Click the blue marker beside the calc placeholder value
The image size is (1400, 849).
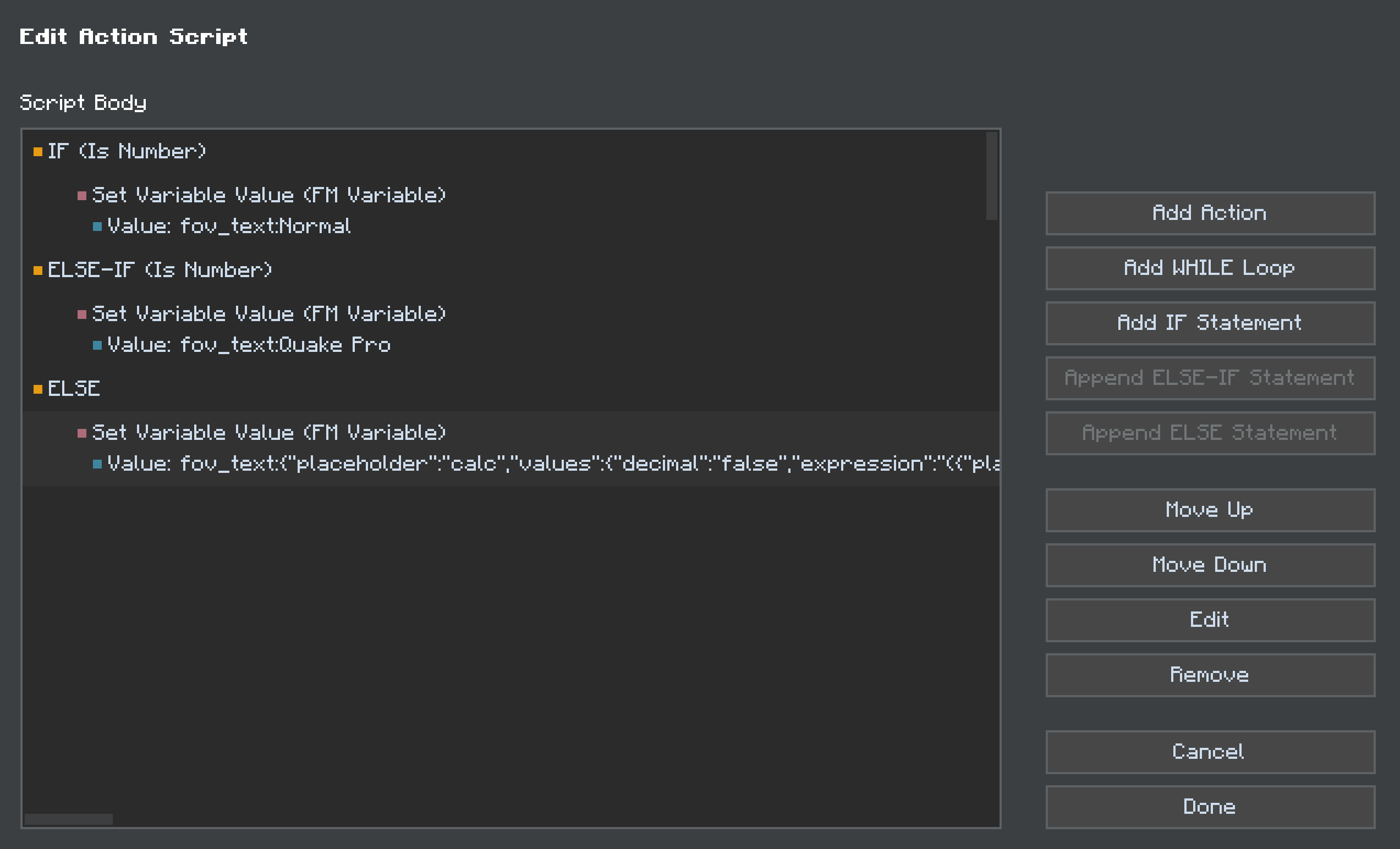pyautogui.click(x=97, y=464)
